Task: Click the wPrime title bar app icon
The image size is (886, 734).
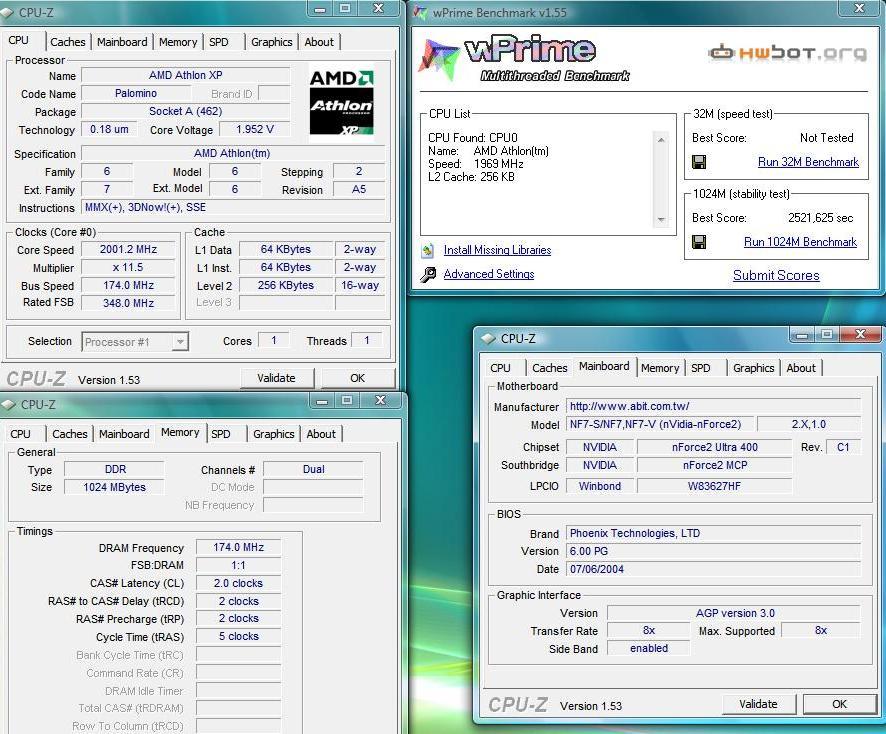Action: click(x=420, y=12)
